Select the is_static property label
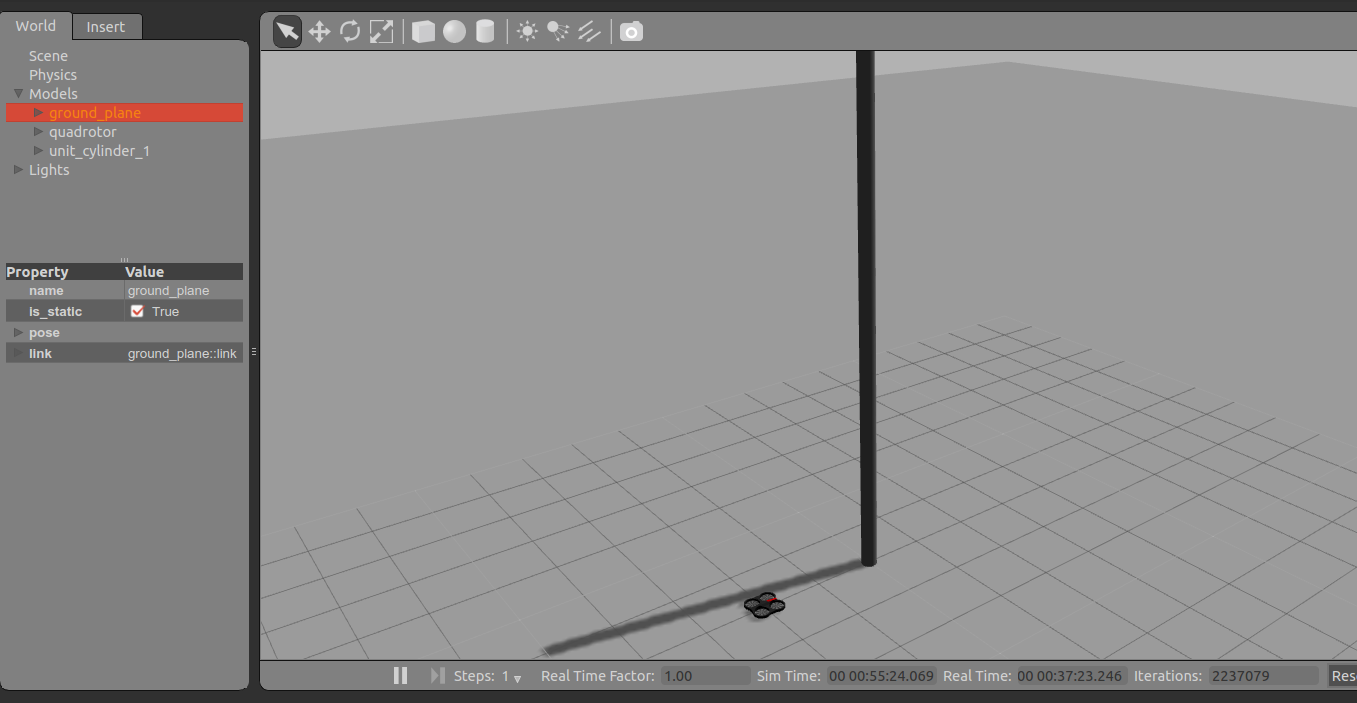1357x703 pixels. tap(55, 312)
